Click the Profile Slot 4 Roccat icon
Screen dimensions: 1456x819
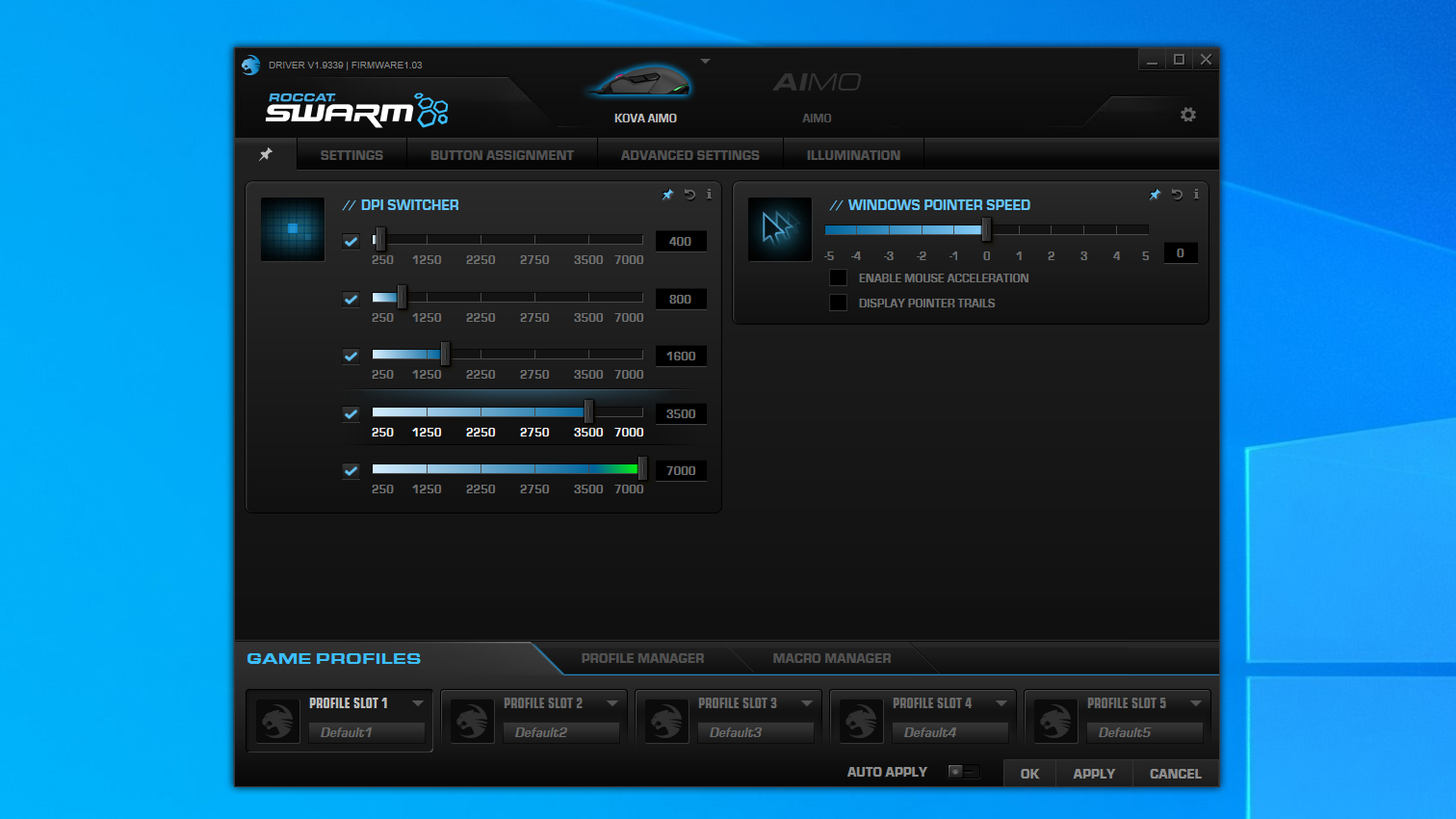point(861,721)
